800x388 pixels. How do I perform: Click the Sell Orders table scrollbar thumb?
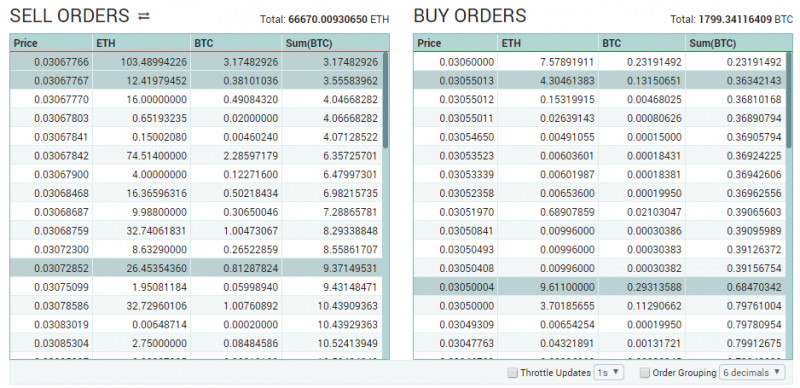point(386,101)
